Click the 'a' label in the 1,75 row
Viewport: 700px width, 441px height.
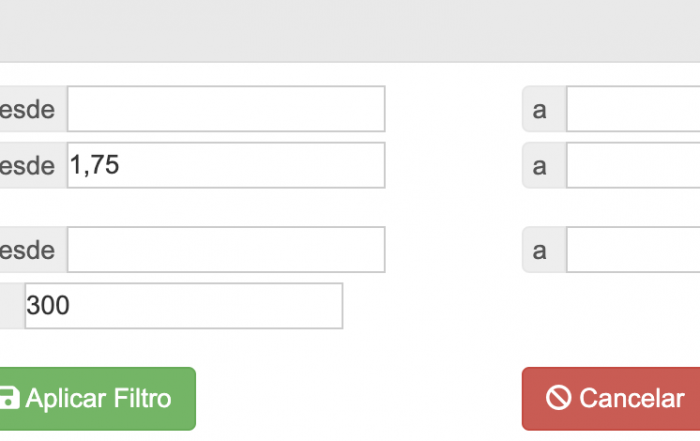click(x=541, y=165)
